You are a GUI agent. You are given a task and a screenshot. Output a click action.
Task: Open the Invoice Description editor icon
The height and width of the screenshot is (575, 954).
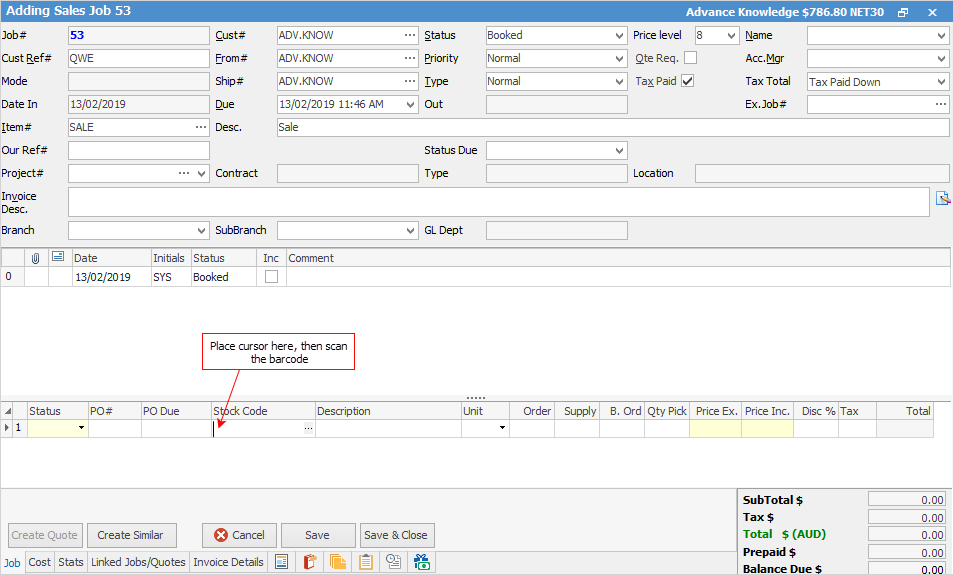point(942,198)
